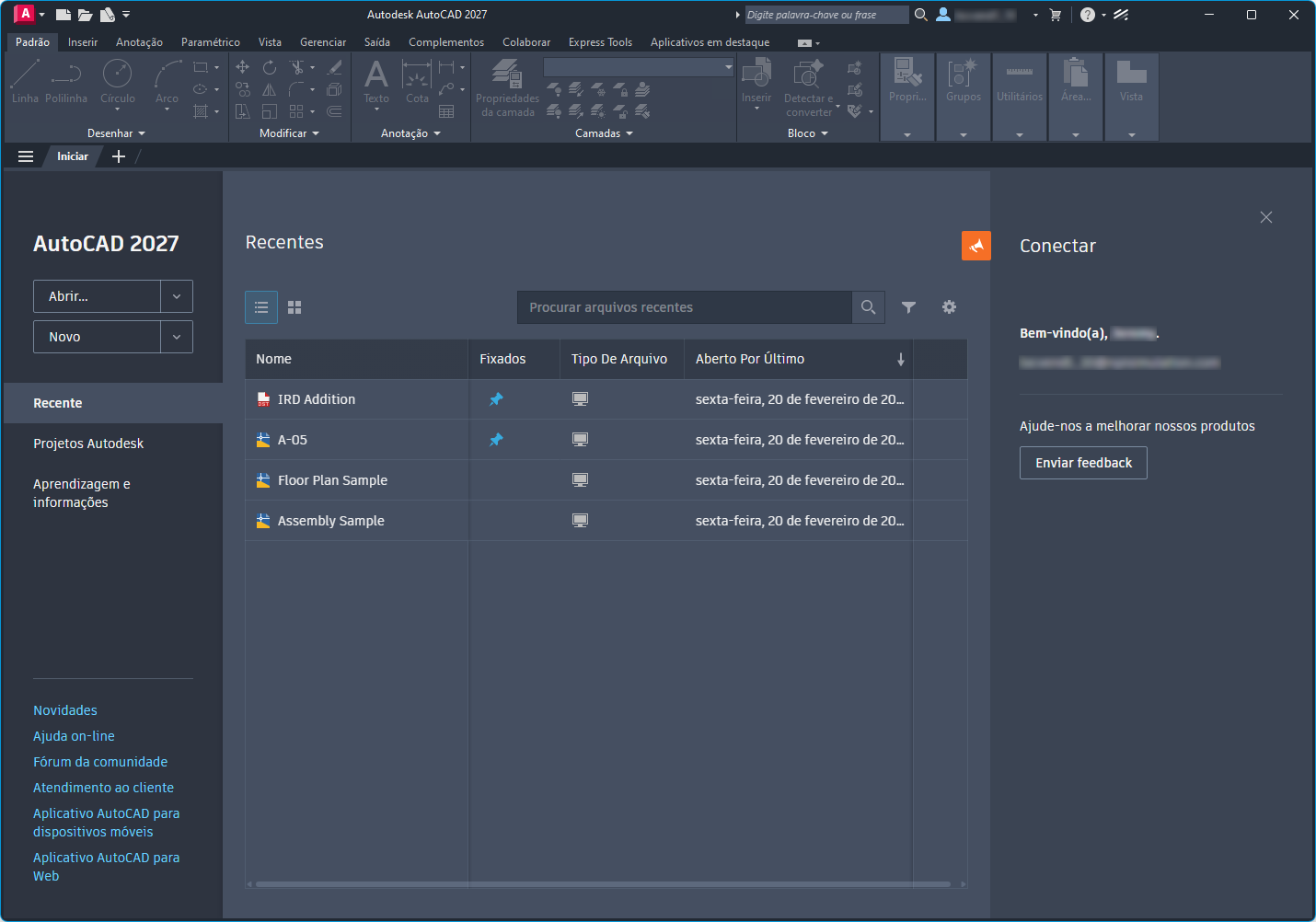Open the Assembly Sample file row
Image resolution: width=1316 pixels, height=922 pixels.
click(606, 521)
